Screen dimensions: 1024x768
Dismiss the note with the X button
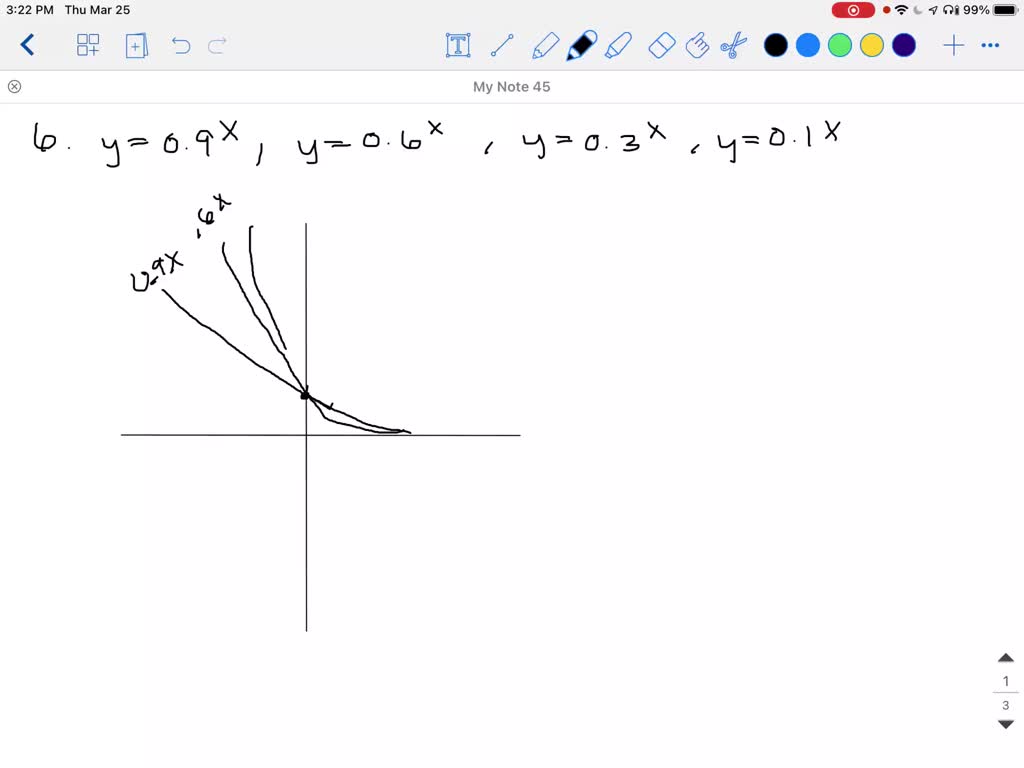(14, 86)
